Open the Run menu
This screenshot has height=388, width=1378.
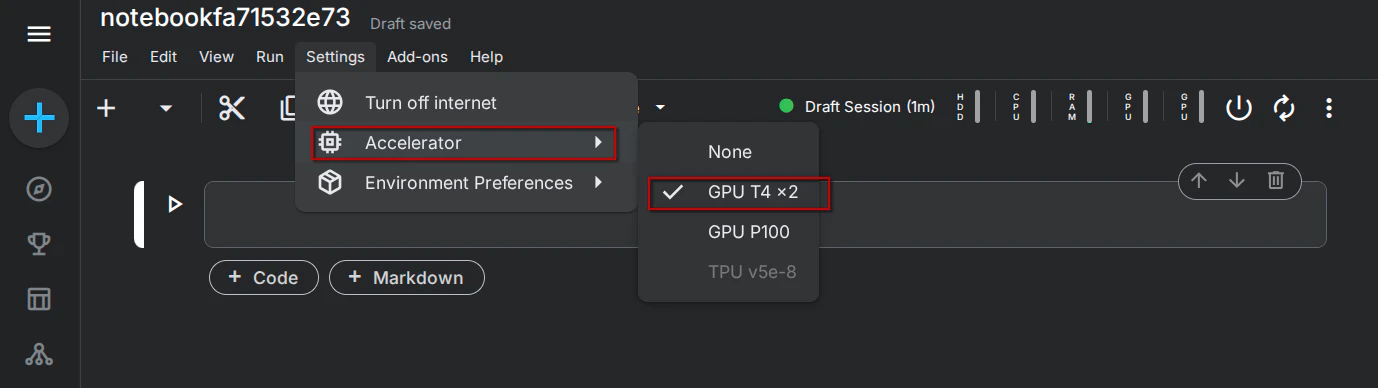(270, 57)
